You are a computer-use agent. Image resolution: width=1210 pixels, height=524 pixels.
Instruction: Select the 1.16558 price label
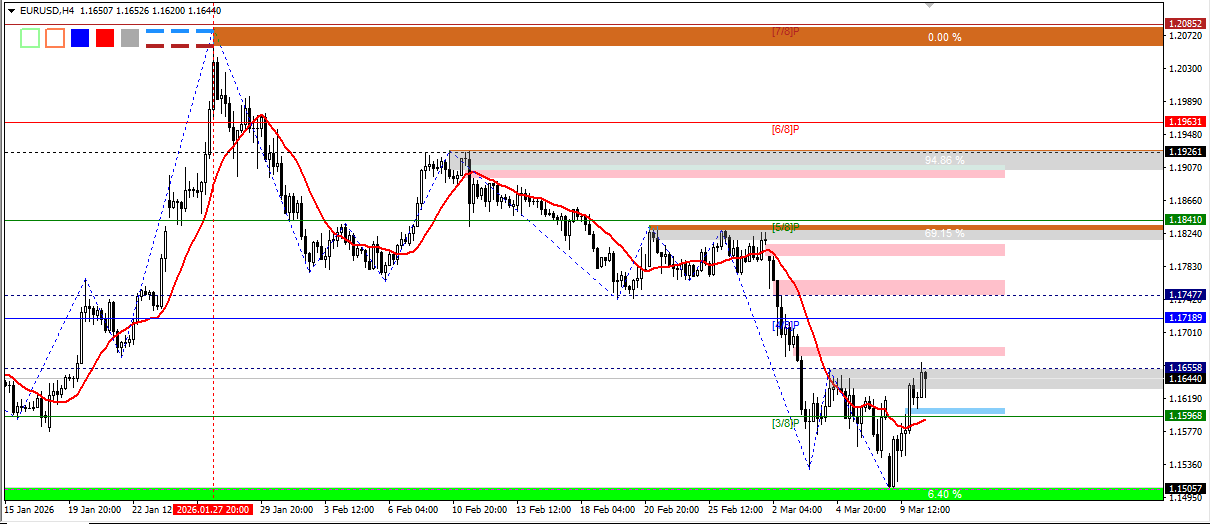[1184, 368]
